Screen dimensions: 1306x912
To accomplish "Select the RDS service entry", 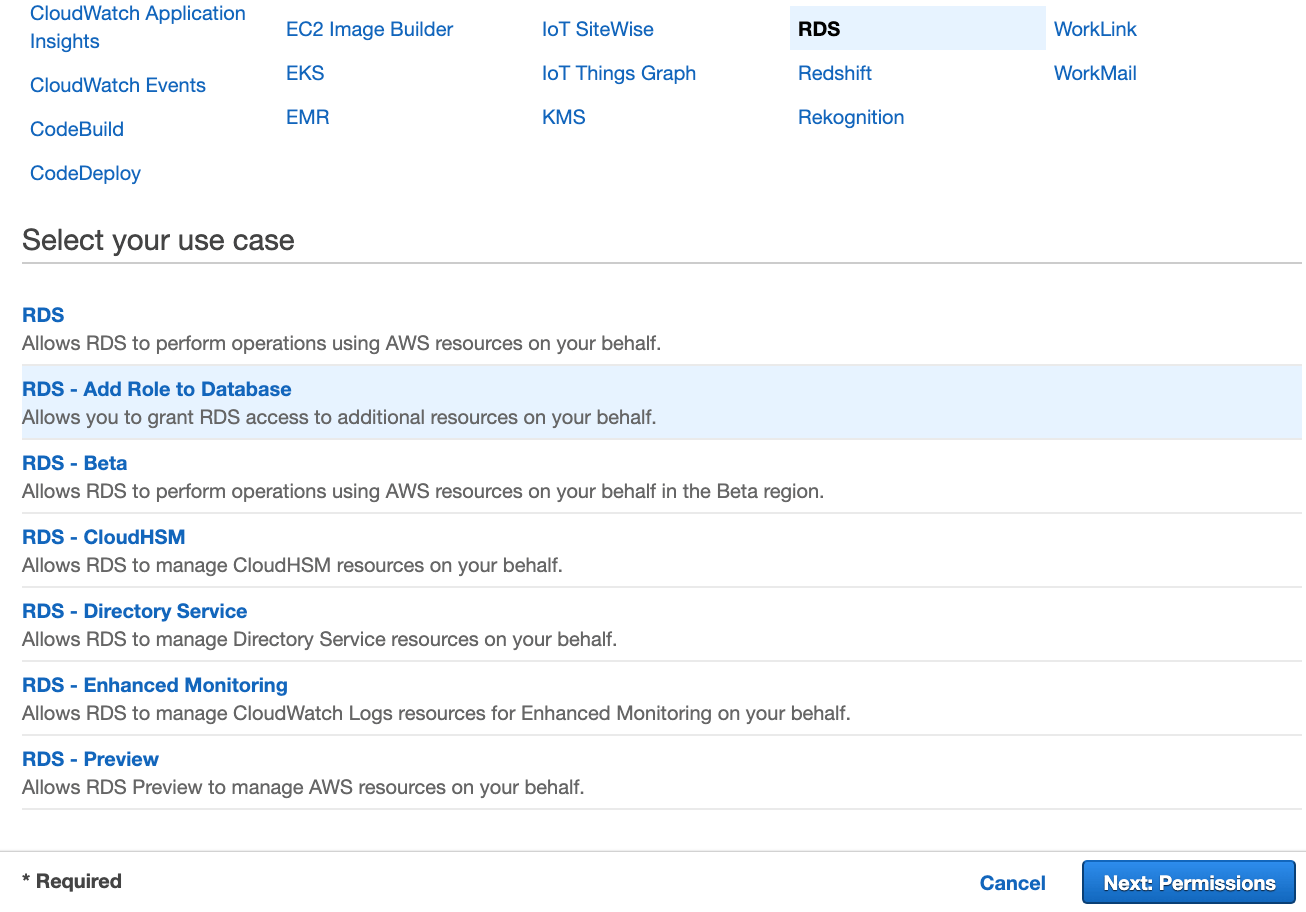I will pos(818,29).
